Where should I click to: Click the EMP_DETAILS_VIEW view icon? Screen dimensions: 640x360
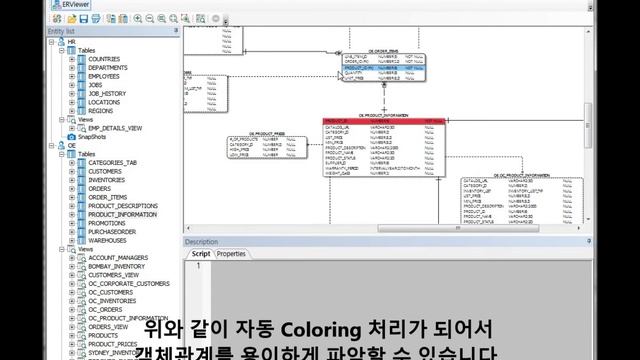82,128
